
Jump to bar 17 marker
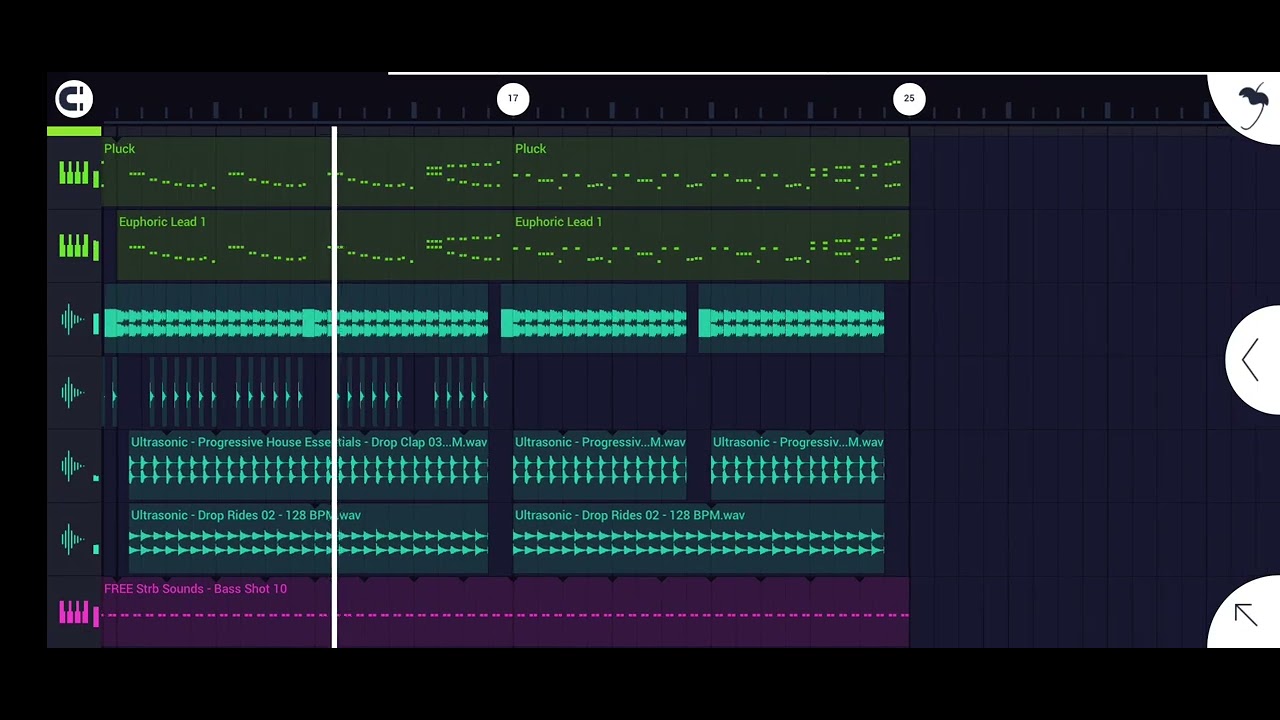(513, 98)
